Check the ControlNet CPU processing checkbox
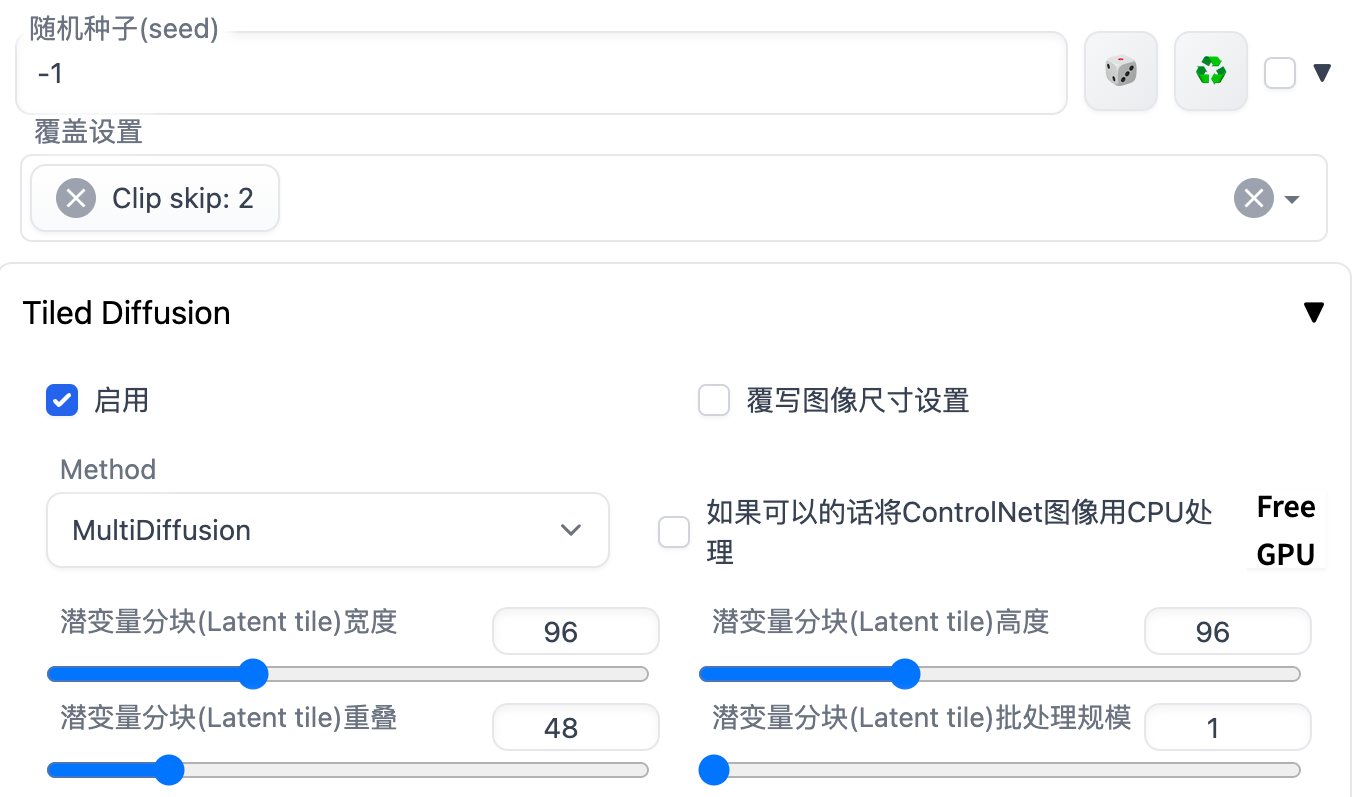The height and width of the screenshot is (797, 1356). 674,532
